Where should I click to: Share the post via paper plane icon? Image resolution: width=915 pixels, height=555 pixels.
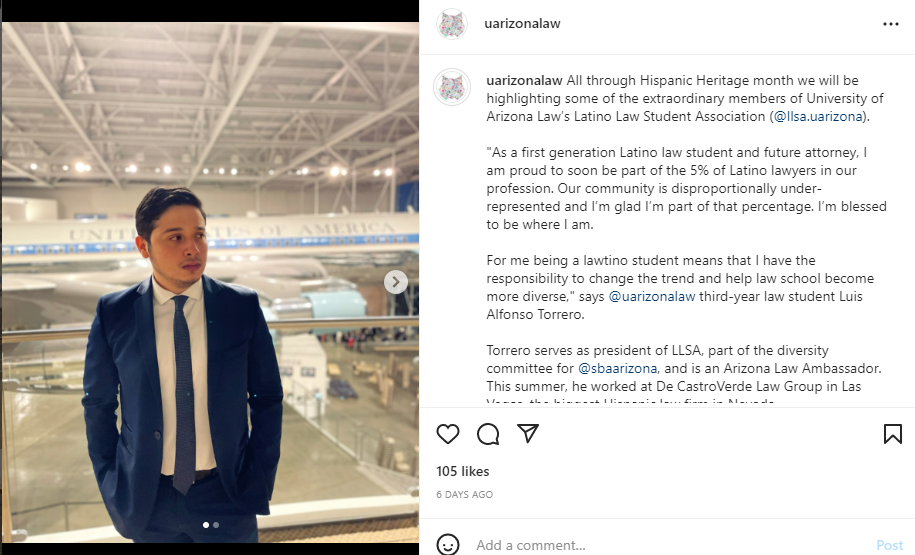(528, 434)
